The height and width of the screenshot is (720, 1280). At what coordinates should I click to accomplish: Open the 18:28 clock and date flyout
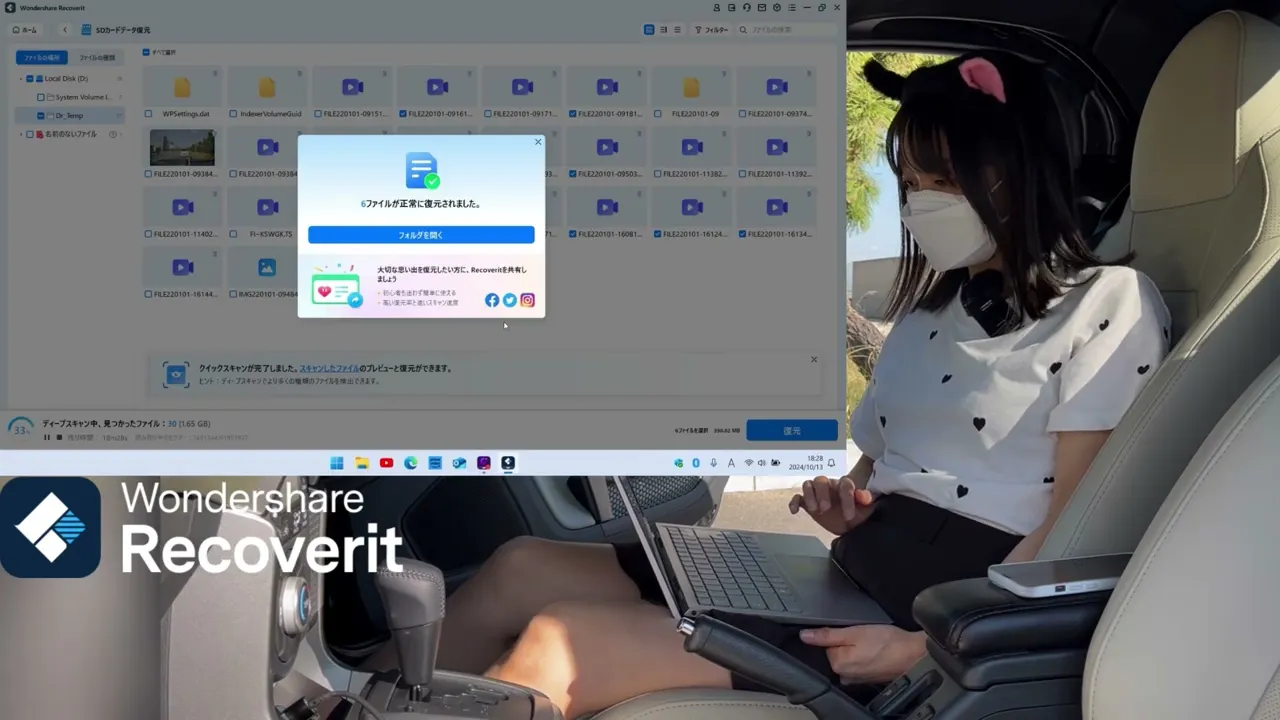click(x=804, y=463)
